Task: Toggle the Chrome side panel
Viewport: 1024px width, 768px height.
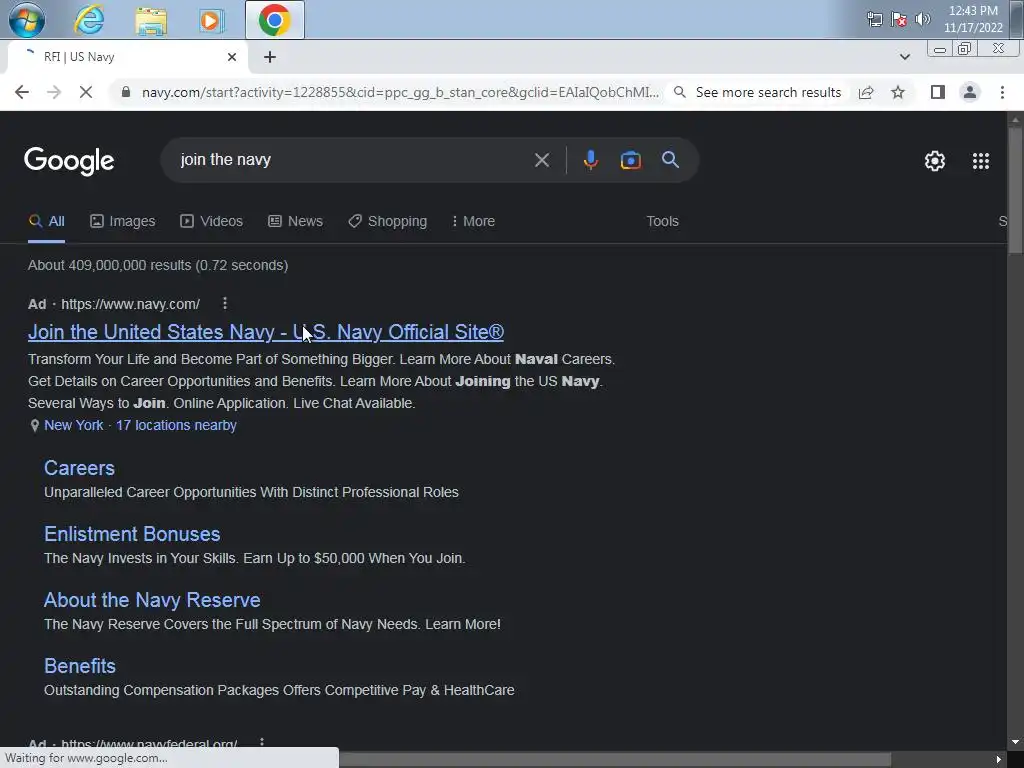Action: [x=938, y=92]
